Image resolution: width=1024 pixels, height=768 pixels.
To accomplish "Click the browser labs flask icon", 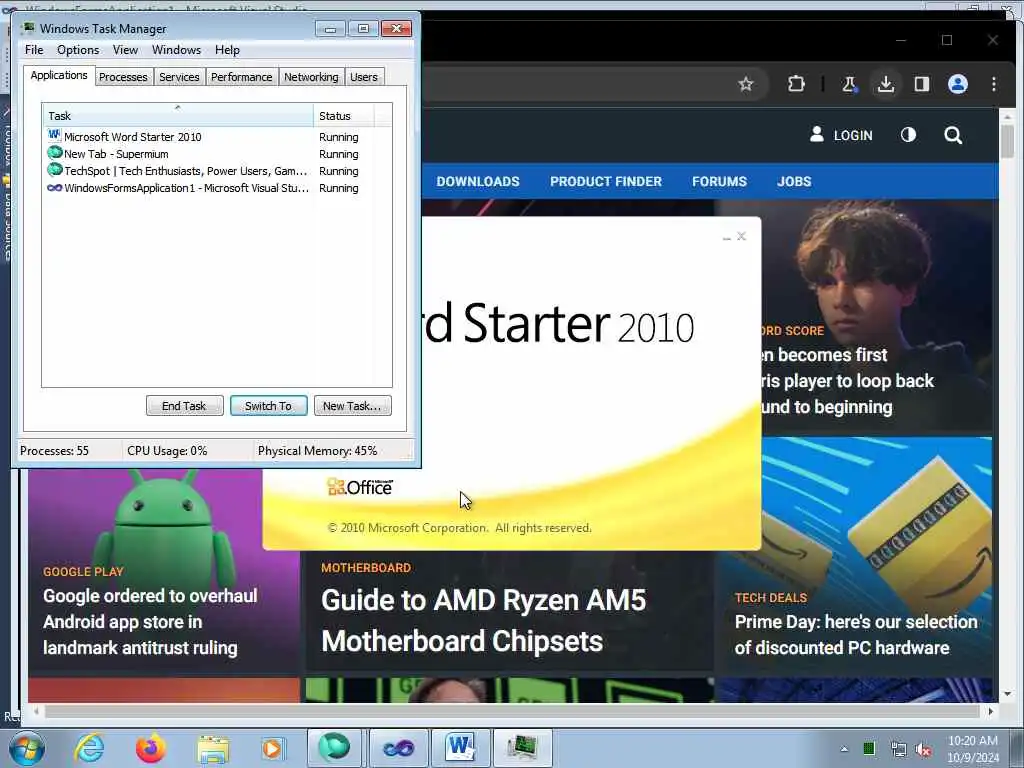I will pos(849,84).
